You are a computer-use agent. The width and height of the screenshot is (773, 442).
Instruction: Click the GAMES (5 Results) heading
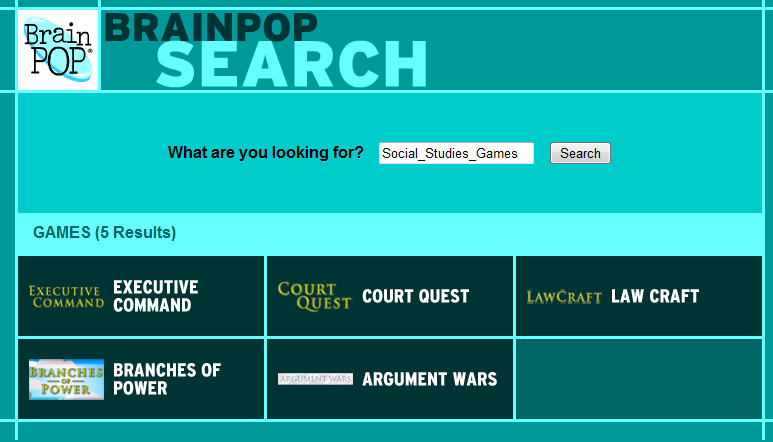coord(105,232)
